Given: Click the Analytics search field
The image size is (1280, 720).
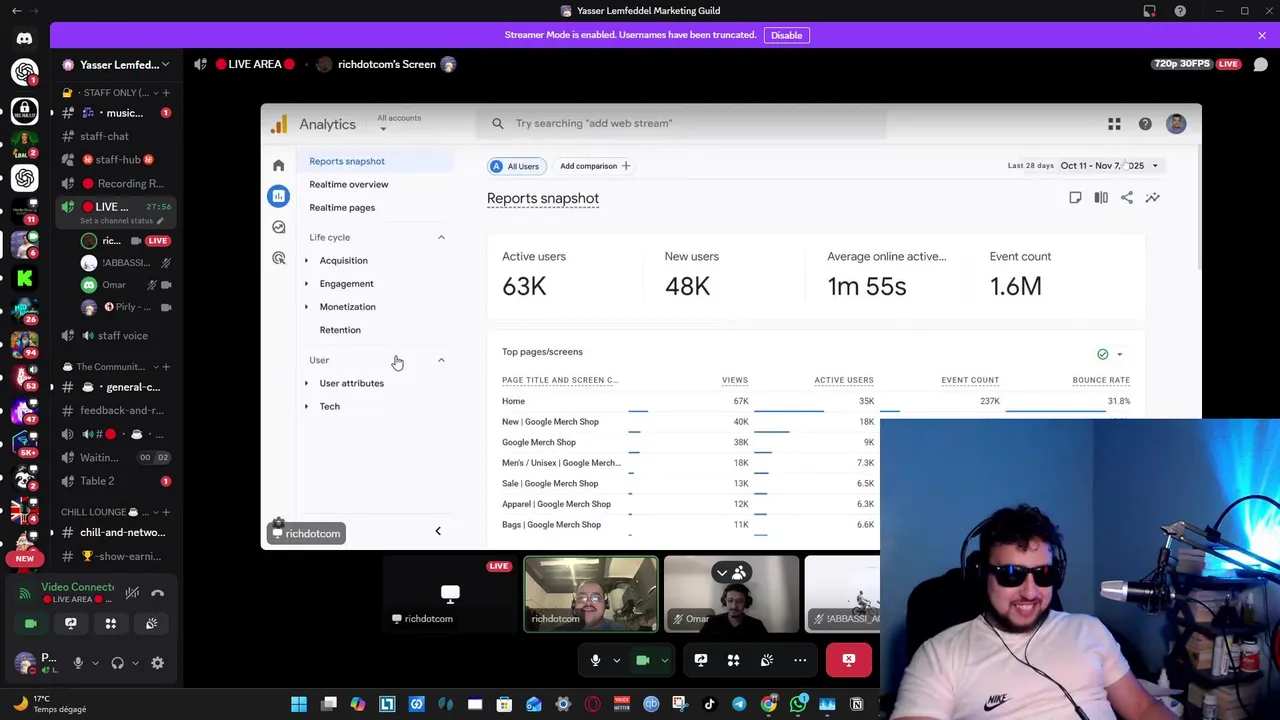Looking at the screenshot, I should (682, 123).
